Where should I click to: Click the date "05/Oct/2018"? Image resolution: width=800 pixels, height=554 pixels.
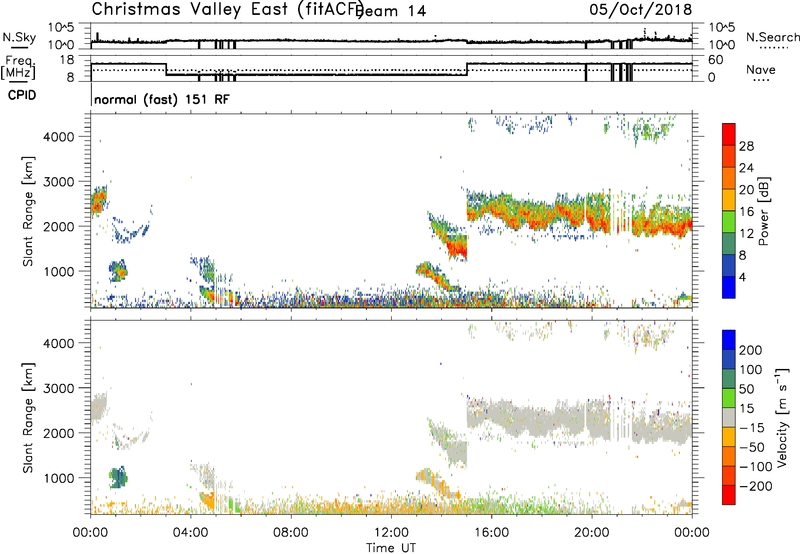pos(641,10)
